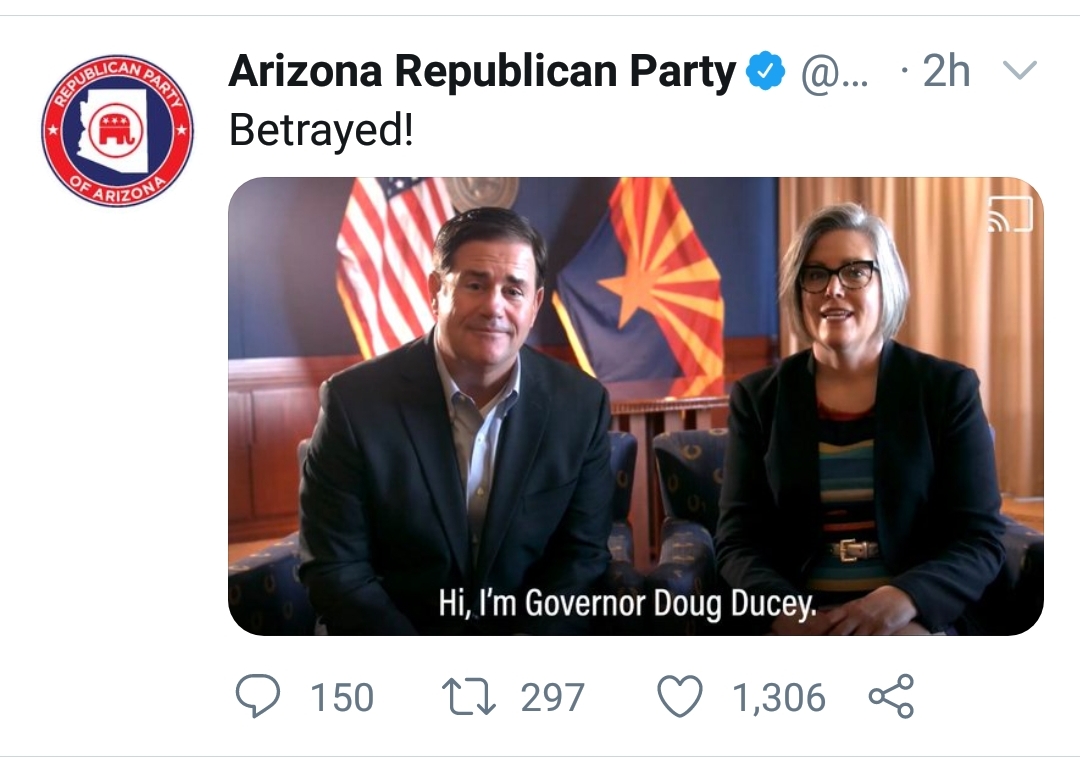Click the 1,306 likes count
The width and height of the screenshot is (1080, 762).
click(x=778, y=697)
